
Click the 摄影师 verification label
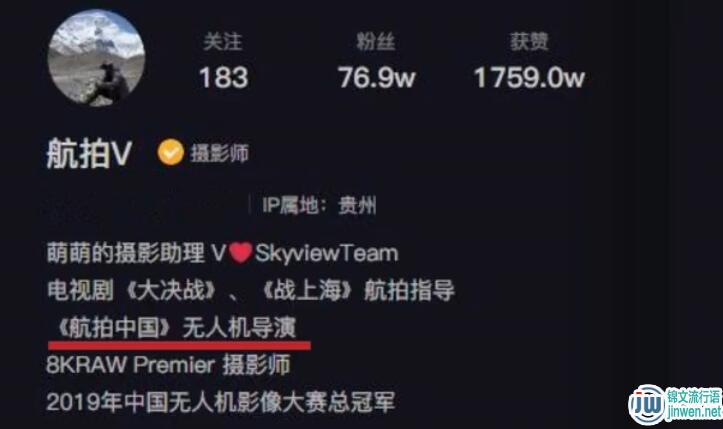click(x=219, y=153)
